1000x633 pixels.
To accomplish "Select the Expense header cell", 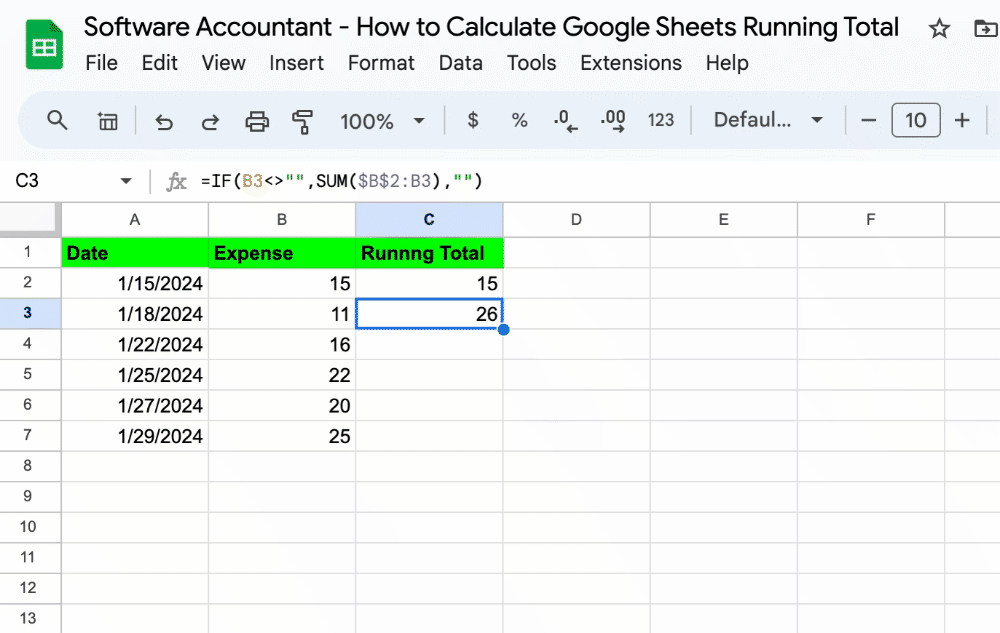I will (282, 252).
